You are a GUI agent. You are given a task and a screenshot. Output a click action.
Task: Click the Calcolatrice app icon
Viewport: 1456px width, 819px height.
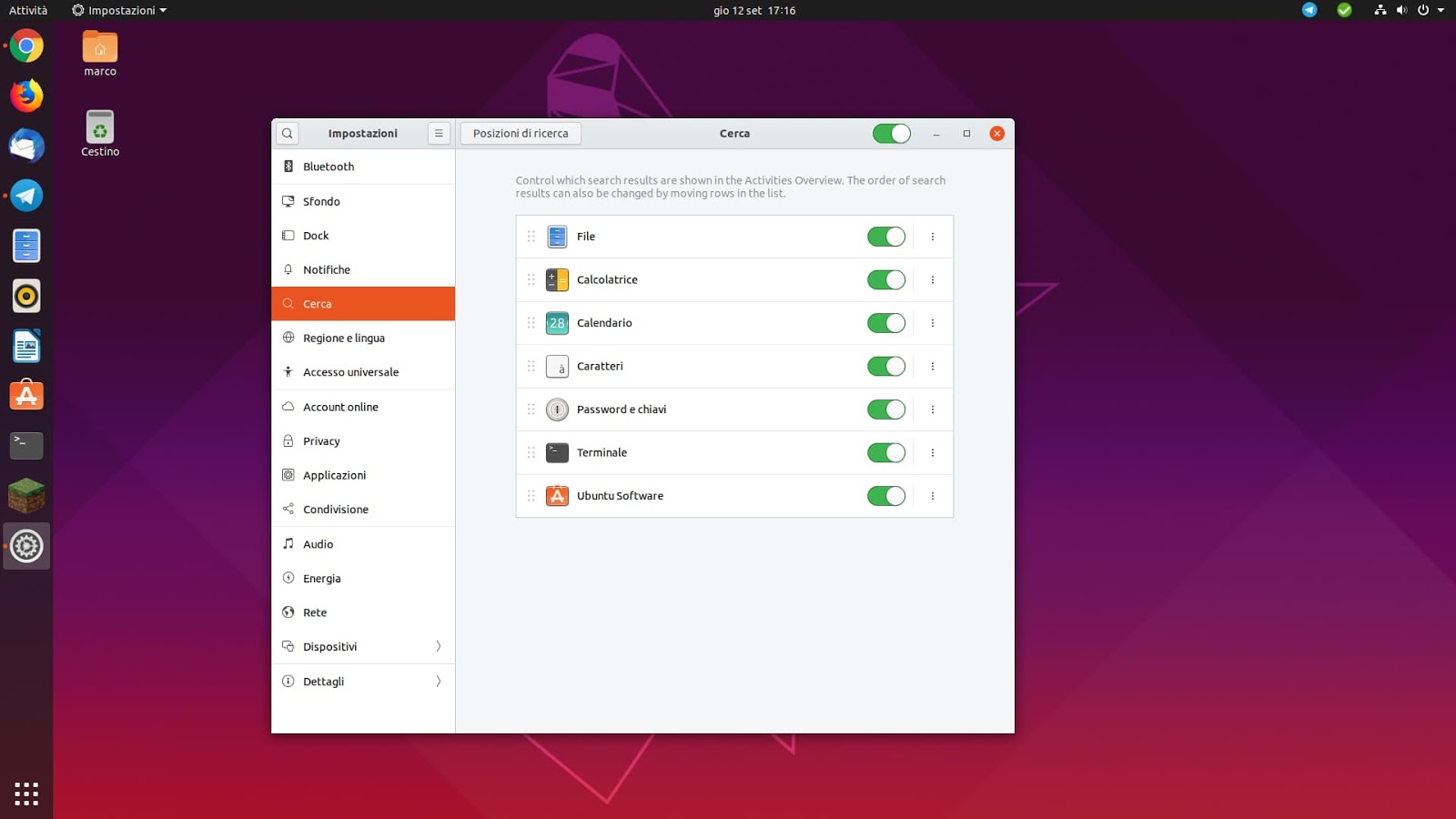click(x=557, y=280)
